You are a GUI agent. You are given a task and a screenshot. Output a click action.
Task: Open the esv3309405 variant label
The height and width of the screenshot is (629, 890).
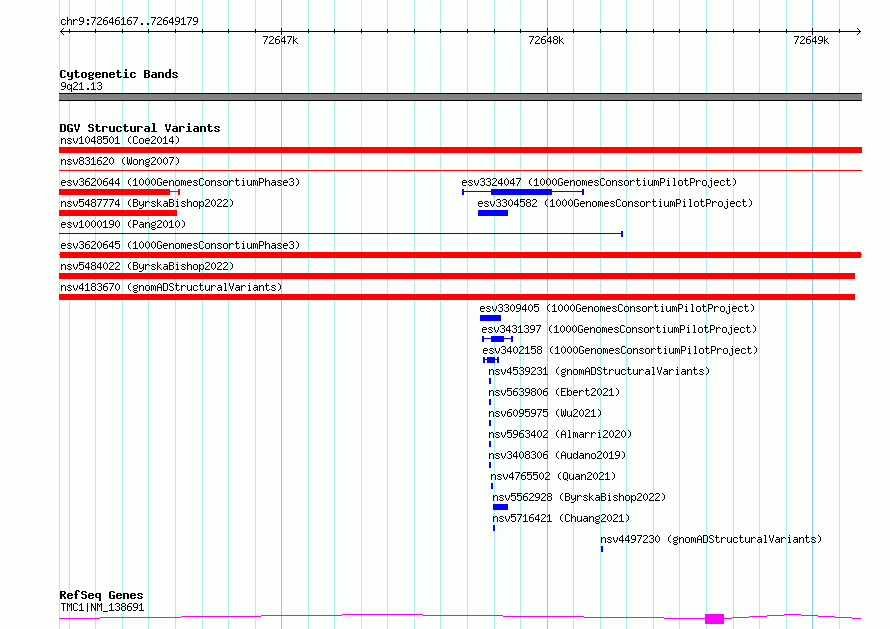coord(617,308)
